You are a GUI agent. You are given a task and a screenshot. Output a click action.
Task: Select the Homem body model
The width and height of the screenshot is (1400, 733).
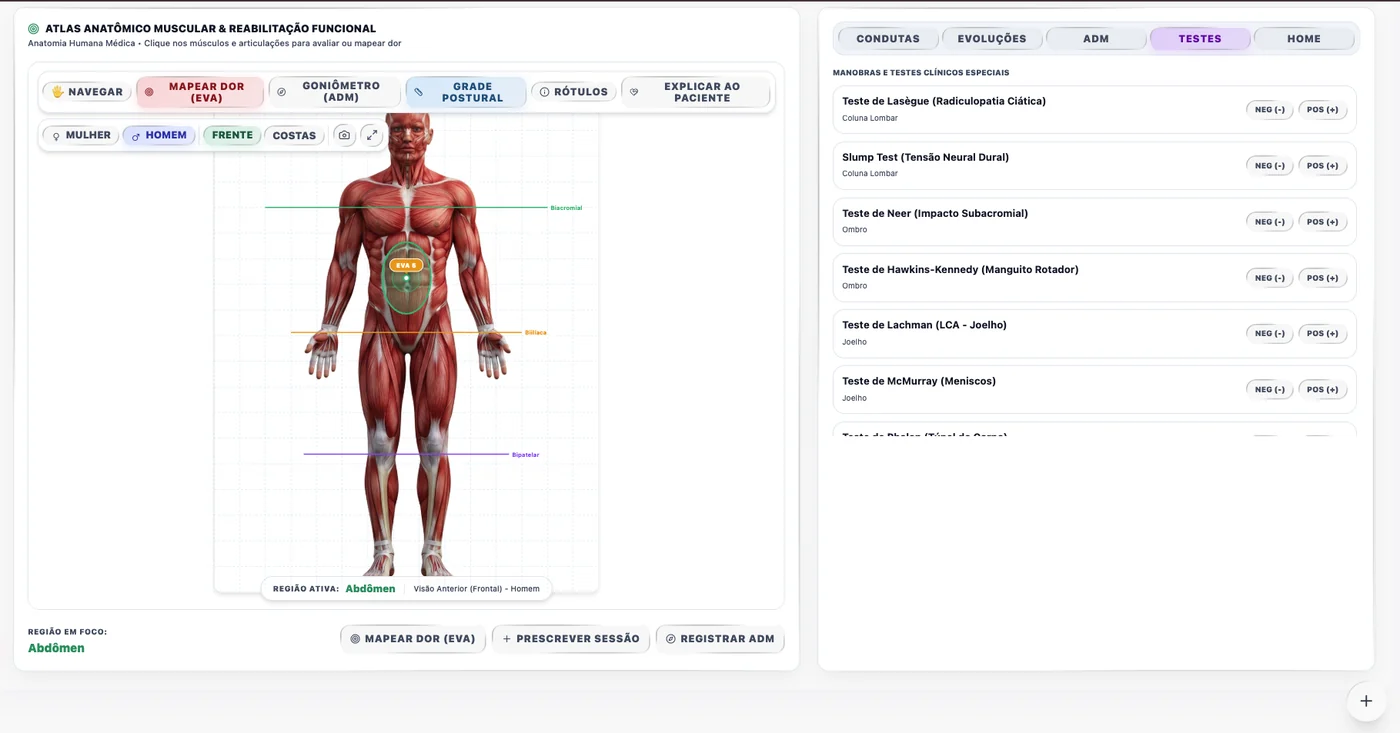pyautogui.click(x=158, y=135)
